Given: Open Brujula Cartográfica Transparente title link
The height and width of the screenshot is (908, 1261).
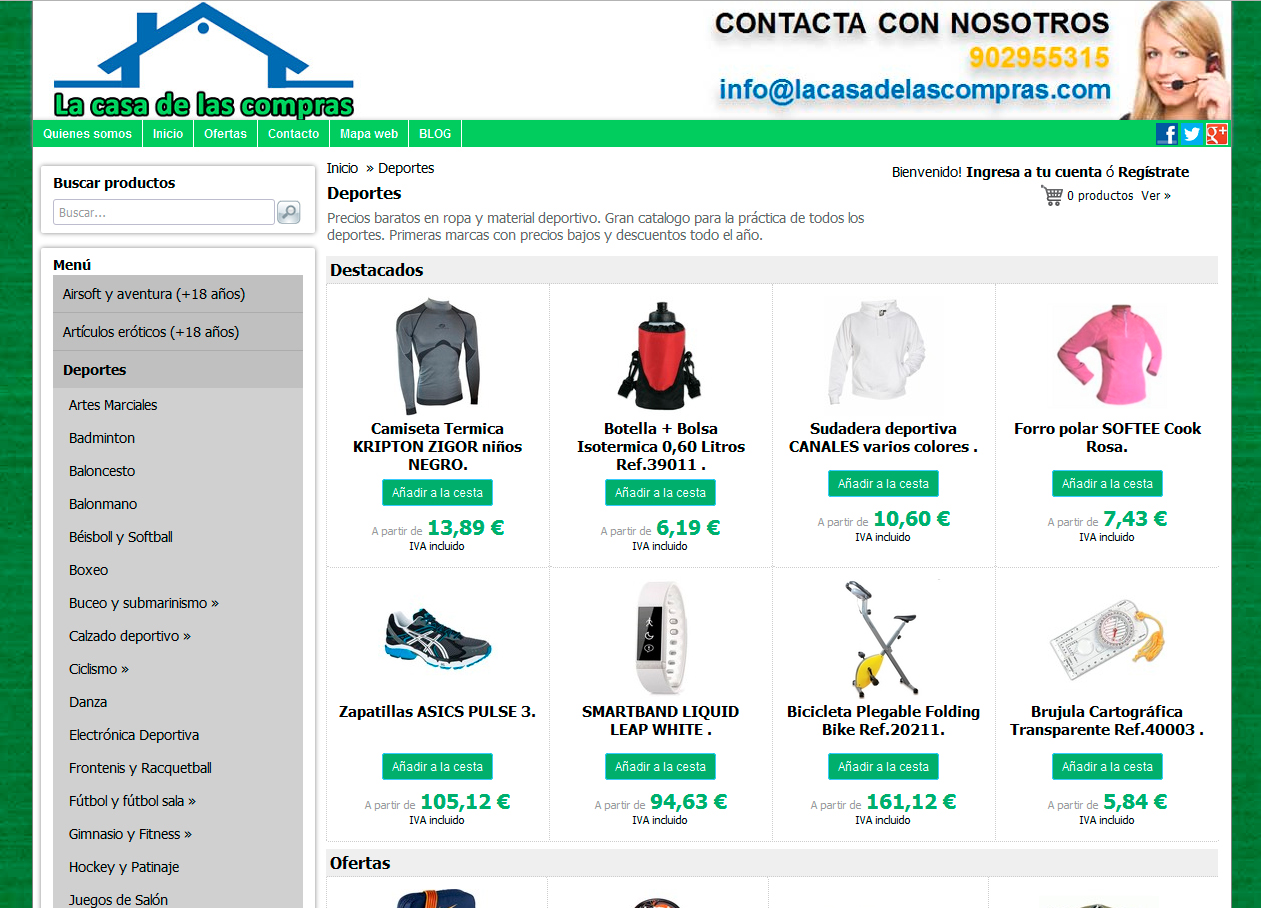Looking at the screenshot, I should click(x=1107, y=721).
